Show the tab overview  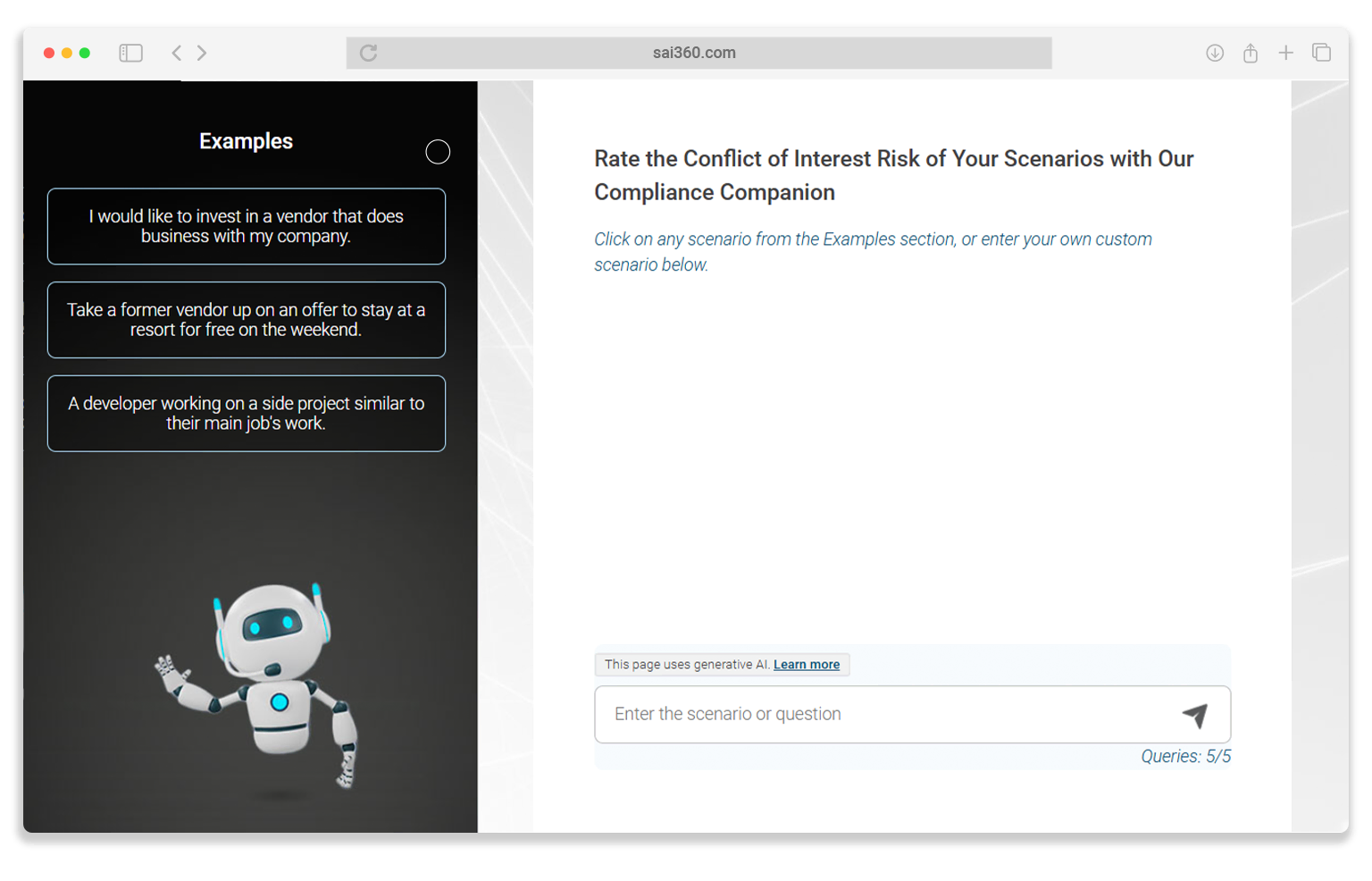coord(1321,54)
